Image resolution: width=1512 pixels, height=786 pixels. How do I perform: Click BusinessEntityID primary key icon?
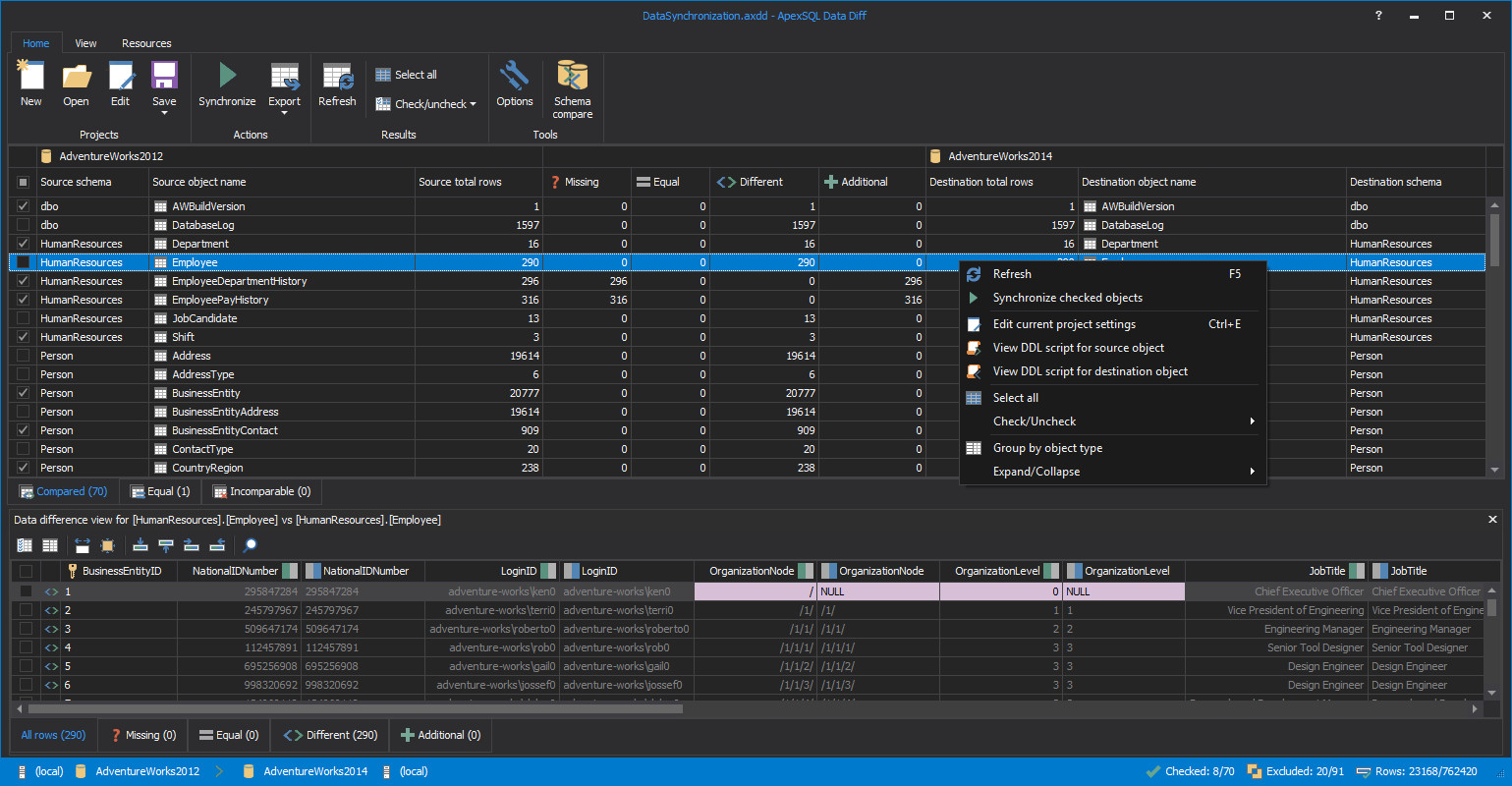[72, 571]
